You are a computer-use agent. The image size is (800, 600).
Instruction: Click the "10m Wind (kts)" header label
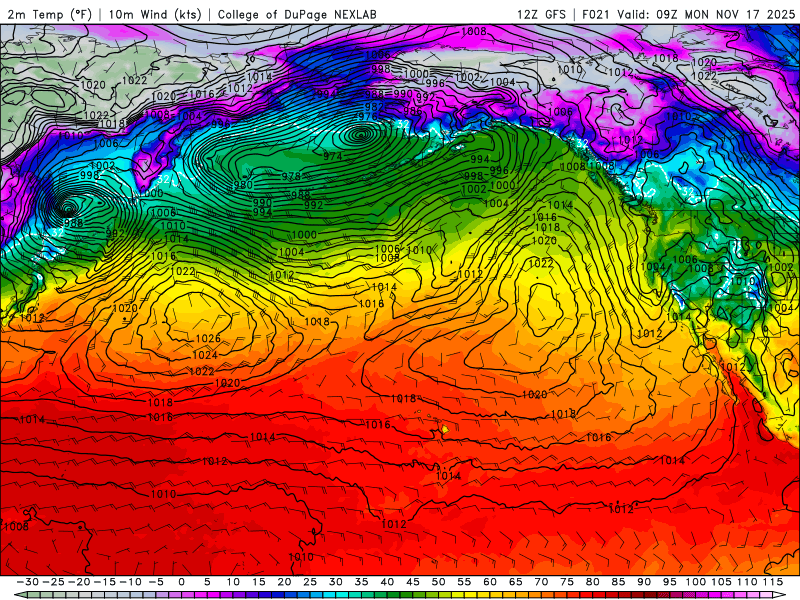click(155, 14)
